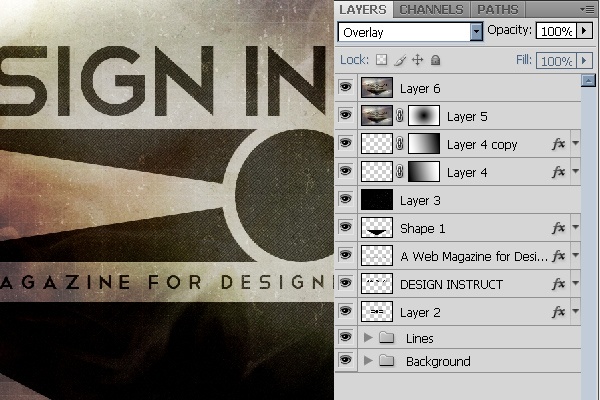Viewport: 600px width, 400px height.
Task: Select Layer 4 gradient mask thumbnail
Action: pyautogui.click(x=424, y=171)
